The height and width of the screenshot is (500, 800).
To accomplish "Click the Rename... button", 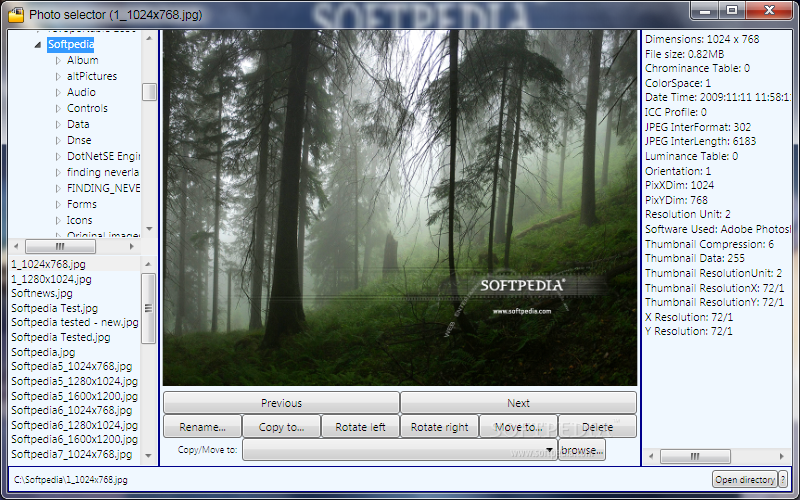I will coord(202,427).
